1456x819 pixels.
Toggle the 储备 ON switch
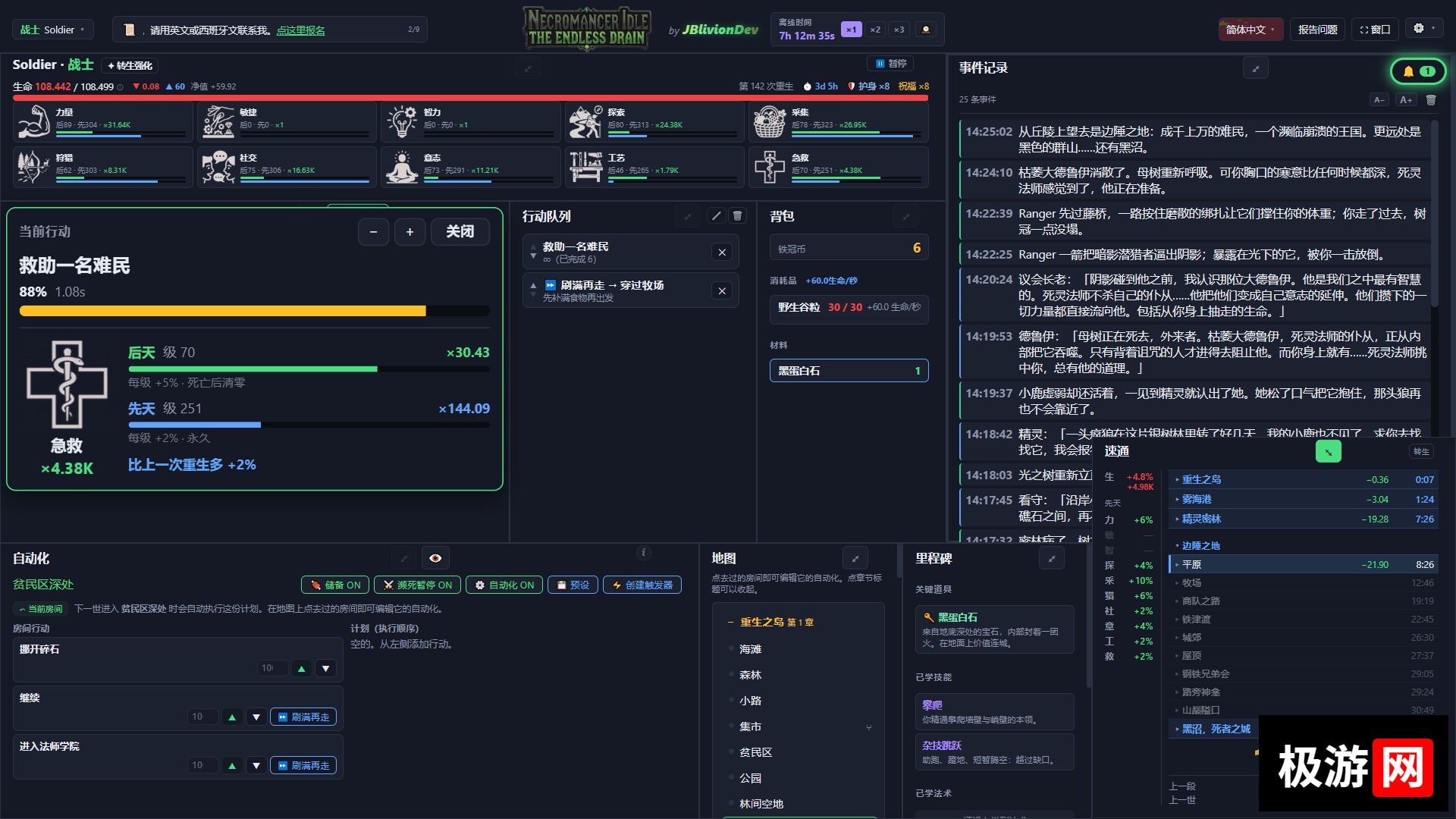point(335,585)
